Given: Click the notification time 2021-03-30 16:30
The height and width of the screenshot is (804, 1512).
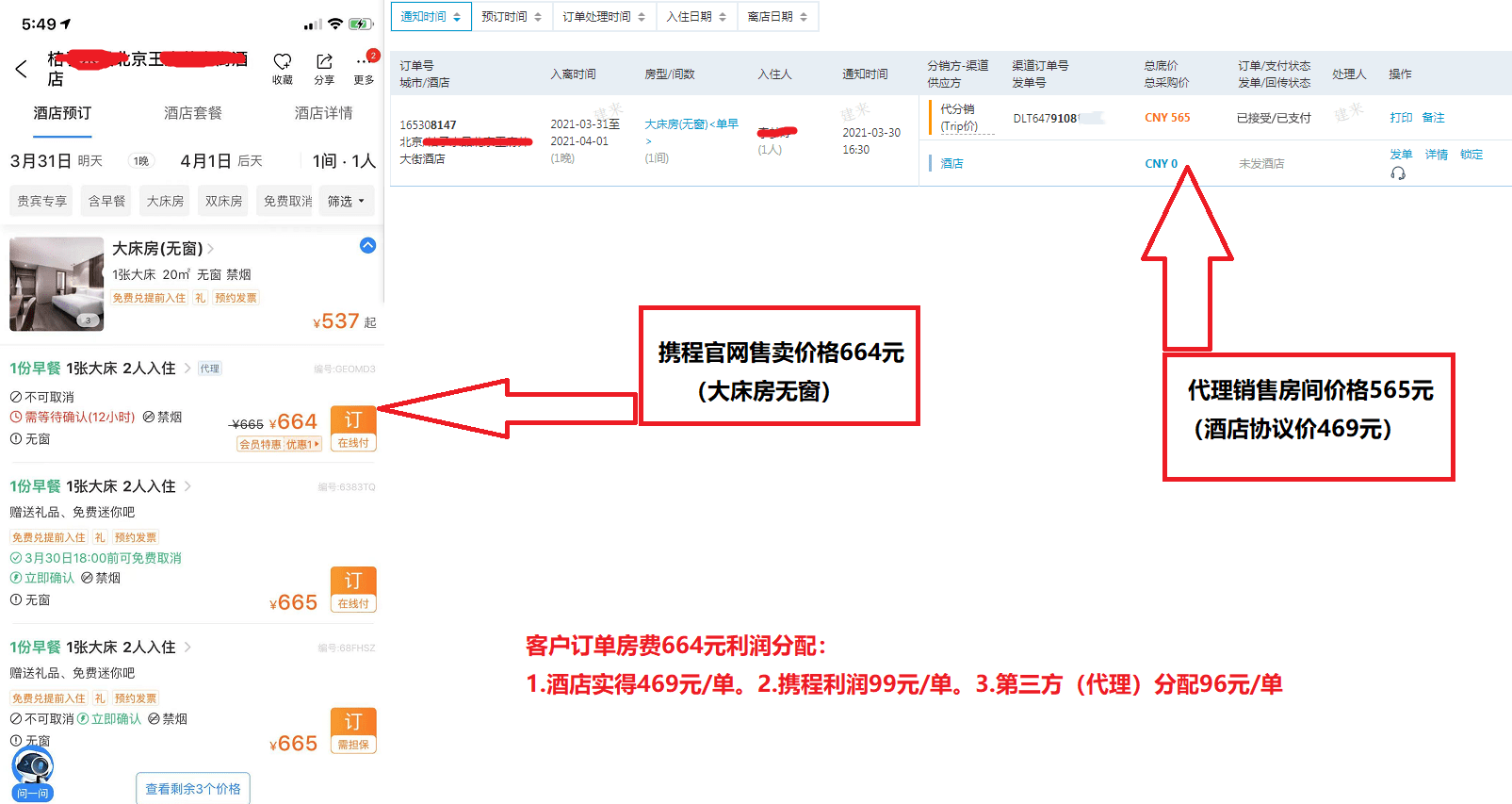Looking at the screenshot, I should 871,141.
